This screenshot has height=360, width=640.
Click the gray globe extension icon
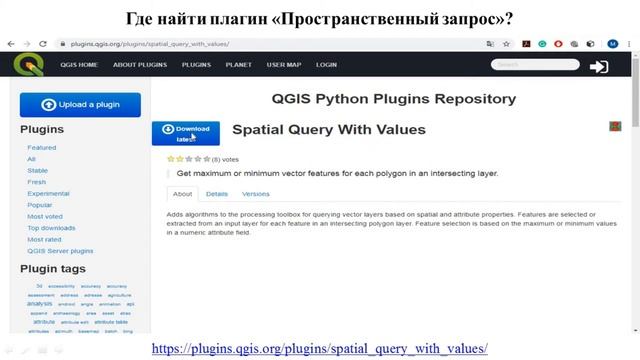[x=574, y=44]
